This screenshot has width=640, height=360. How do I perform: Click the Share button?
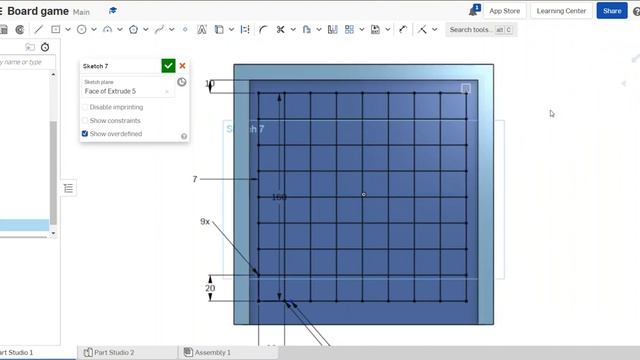click(x=612, y=11)
